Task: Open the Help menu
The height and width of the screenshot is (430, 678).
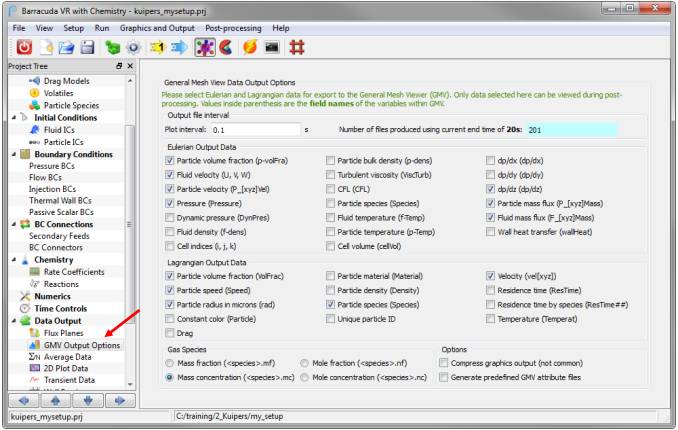Action: pos(281,28)
